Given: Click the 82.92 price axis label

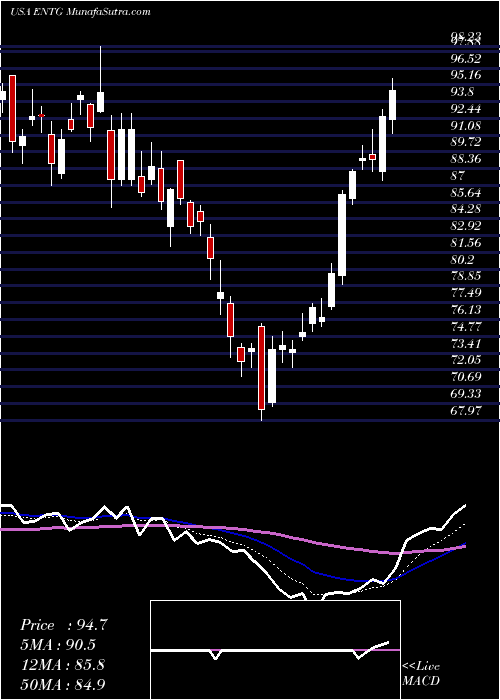Looking at the screenshot, I should [467, 226].
